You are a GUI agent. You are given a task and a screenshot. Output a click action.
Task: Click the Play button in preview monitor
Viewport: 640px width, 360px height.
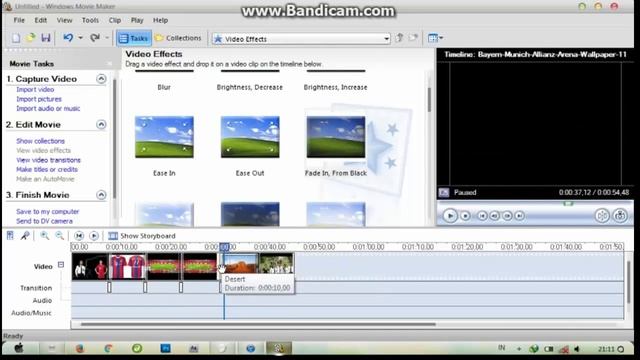click(450, 216)
